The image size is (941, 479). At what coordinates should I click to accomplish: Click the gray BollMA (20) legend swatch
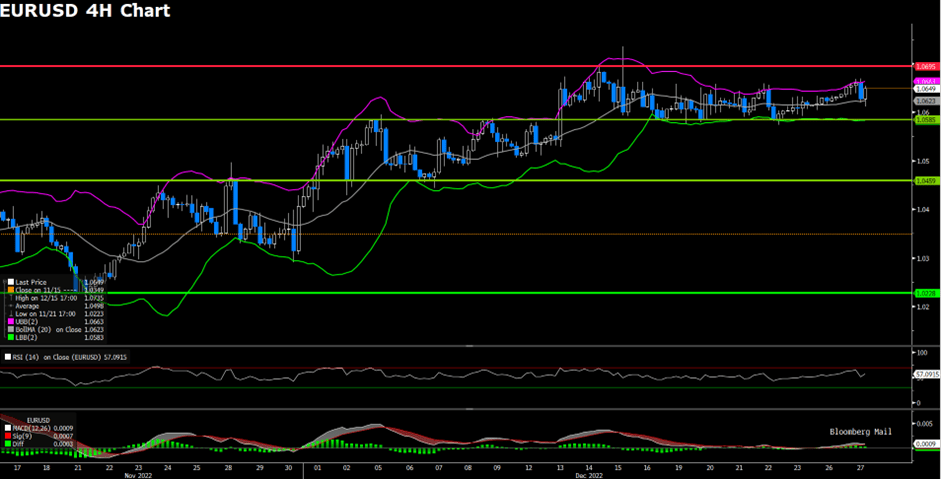coord(9,329)
